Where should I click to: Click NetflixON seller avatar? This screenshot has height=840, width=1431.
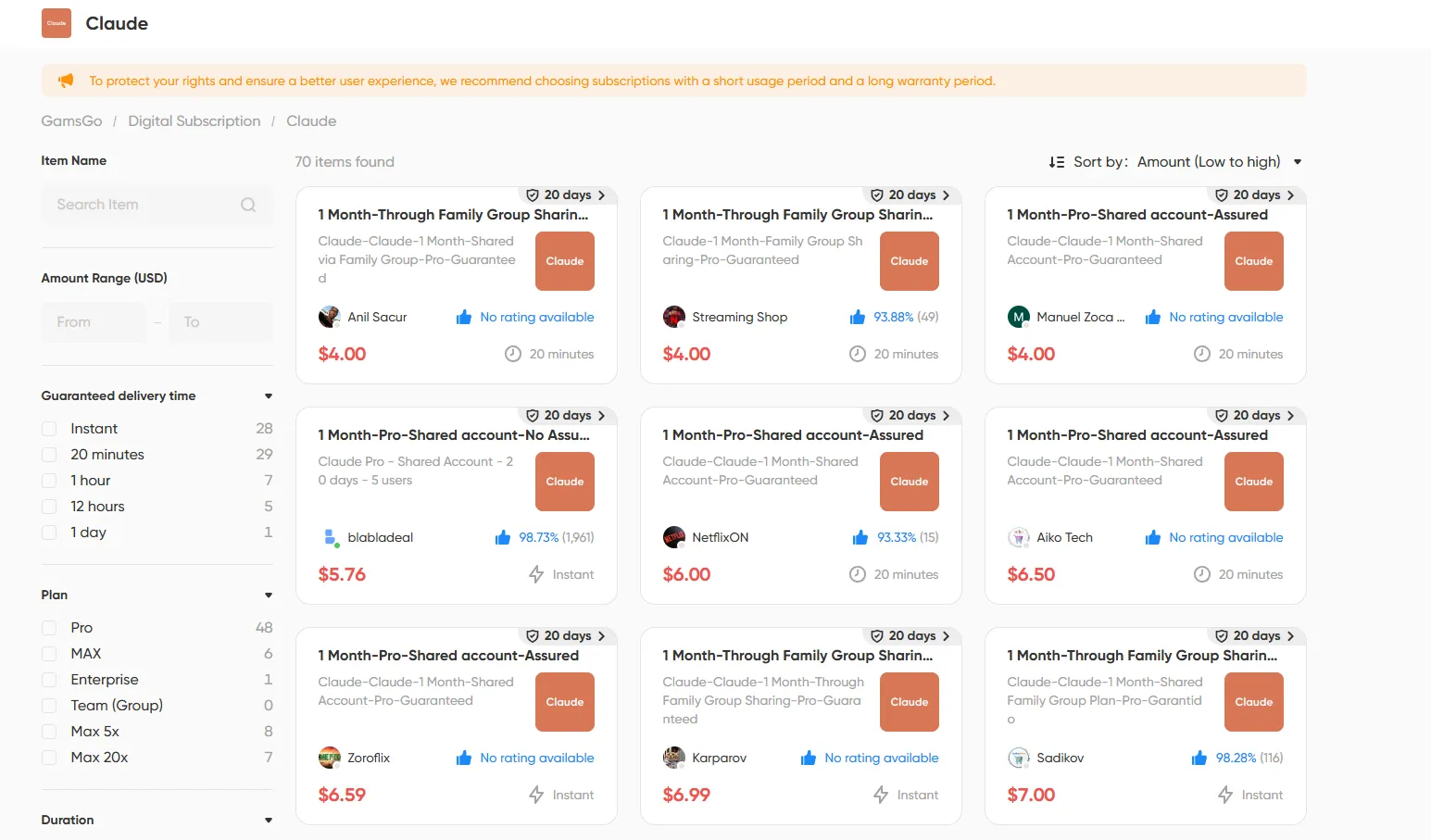click(674, 537)
